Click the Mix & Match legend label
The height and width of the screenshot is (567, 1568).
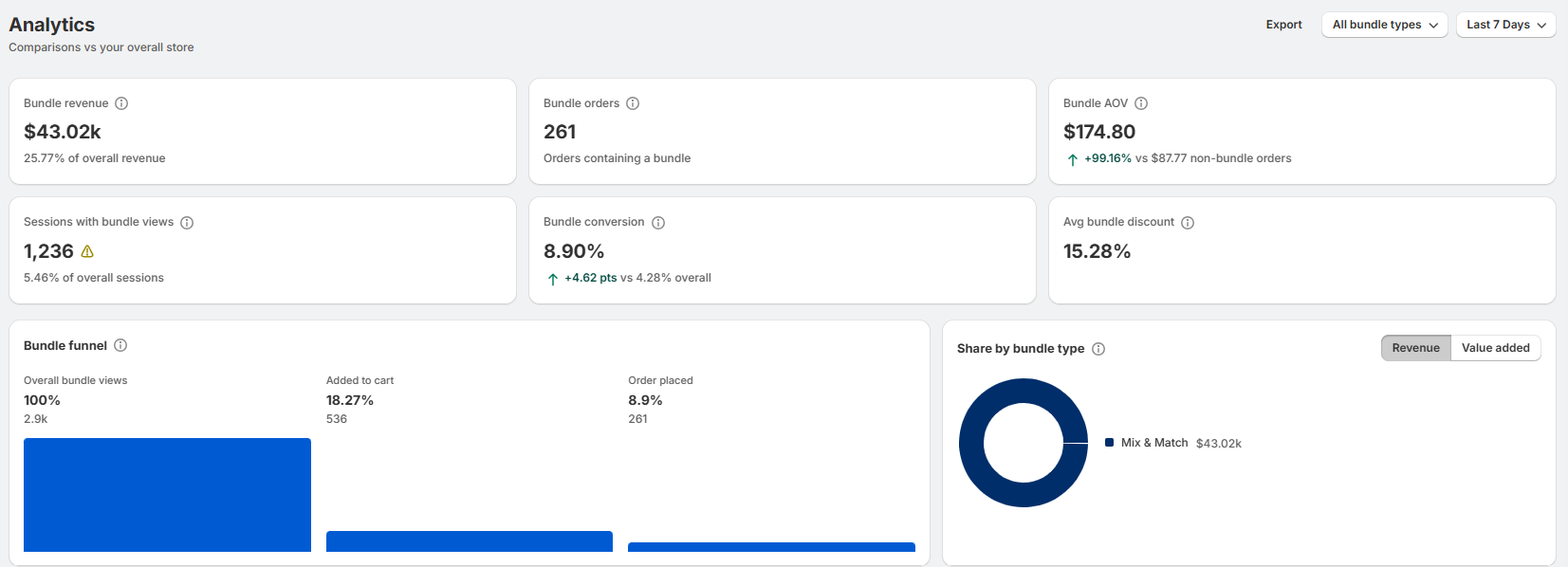click(1154, 443)
